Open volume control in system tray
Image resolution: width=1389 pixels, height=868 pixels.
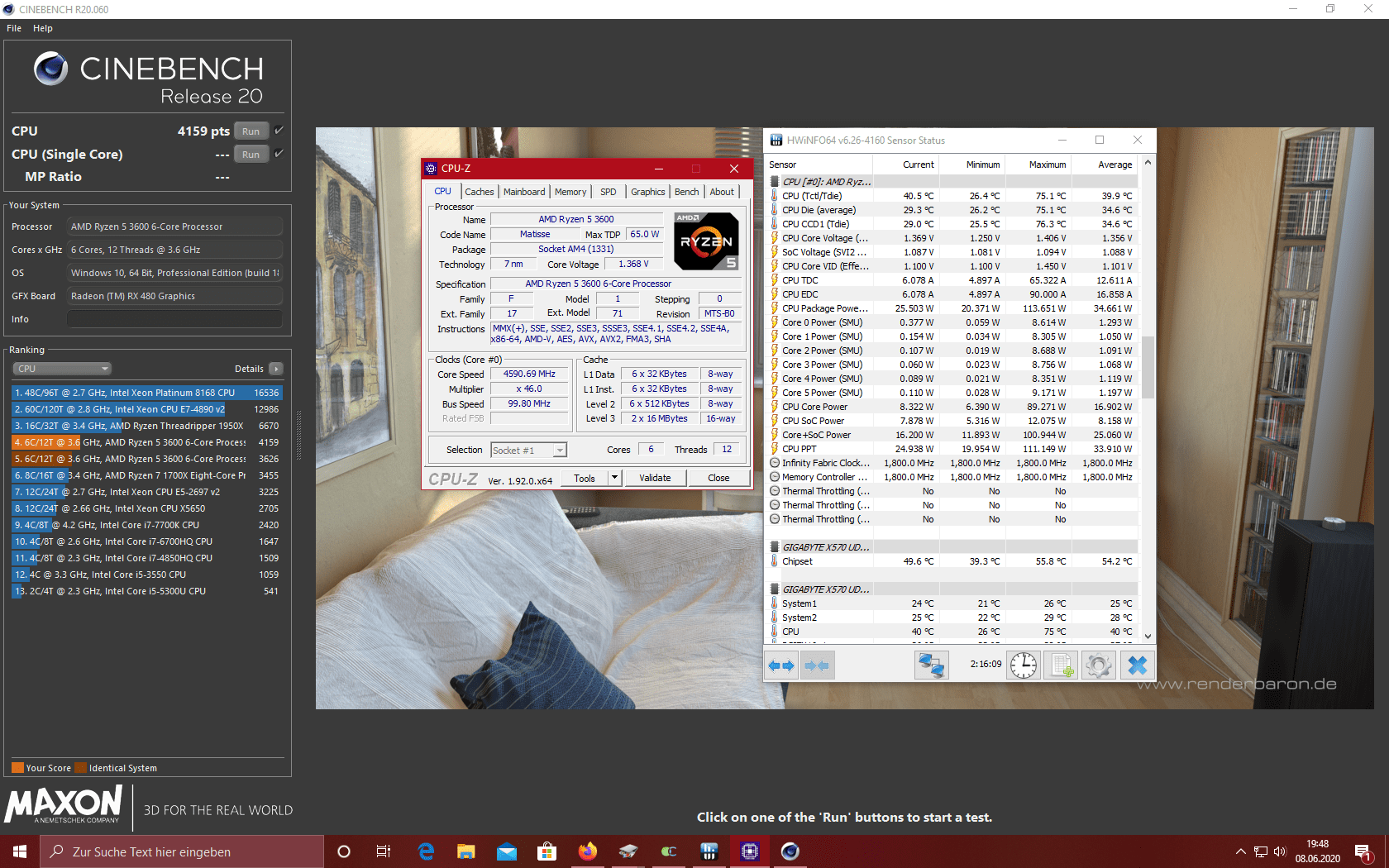pos(1280,851)
